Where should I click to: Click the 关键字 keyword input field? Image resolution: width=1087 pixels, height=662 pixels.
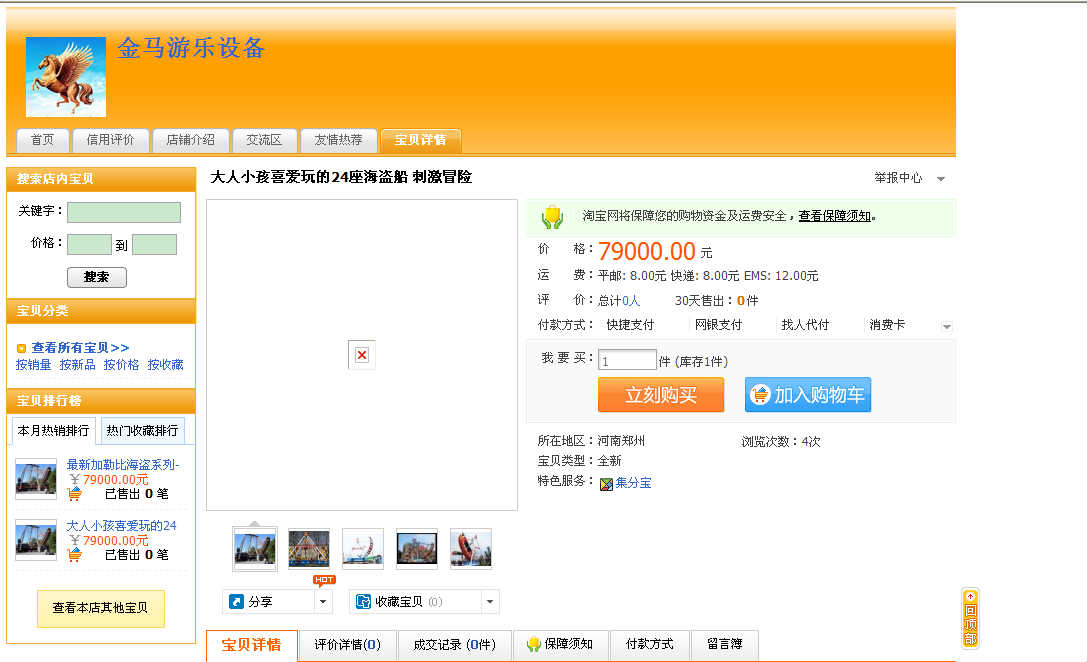tap(124, 212)
